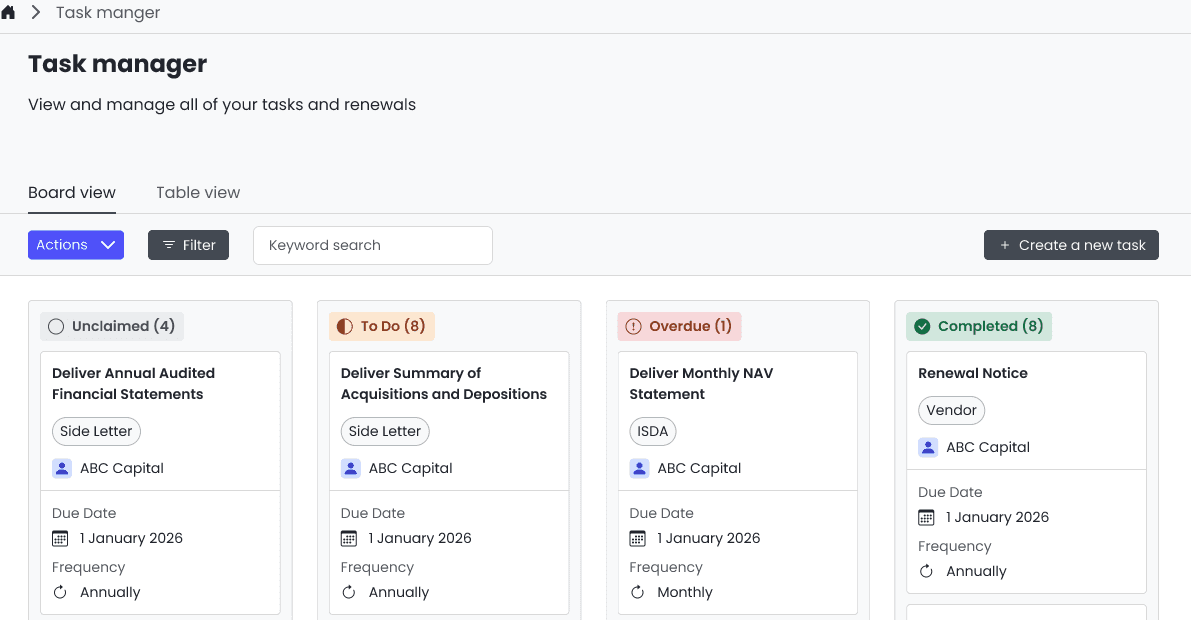Click calendar icon on Monthly NAV Statement card
The image size is (1191, 620).
pyautogui.click(x=637, y=539)
